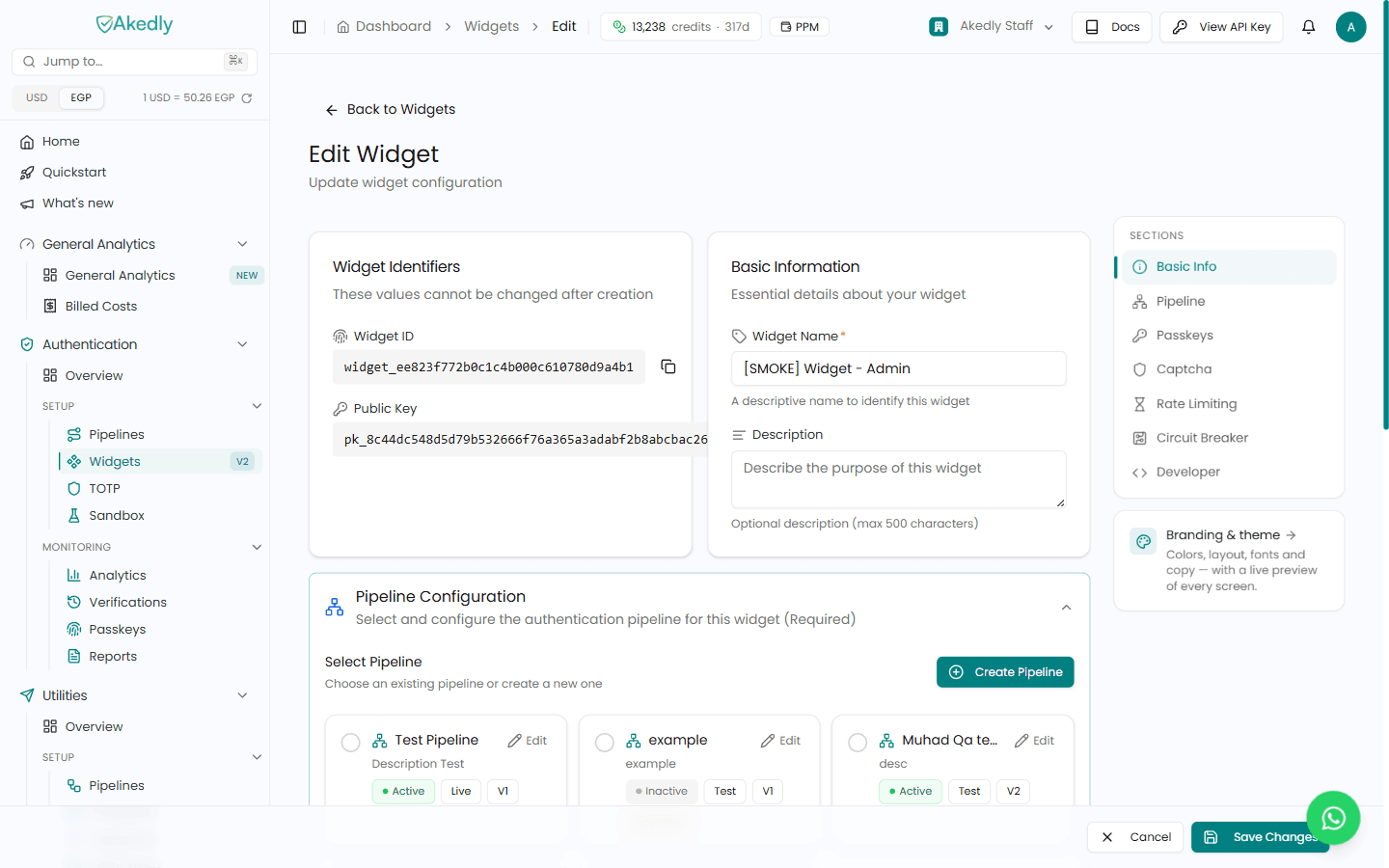Image resolution: width=1389 pixels, height=868 pixels.
Task: Jump to the Passkeys section
Action: pyautogui.click(x=1229, y=336)
